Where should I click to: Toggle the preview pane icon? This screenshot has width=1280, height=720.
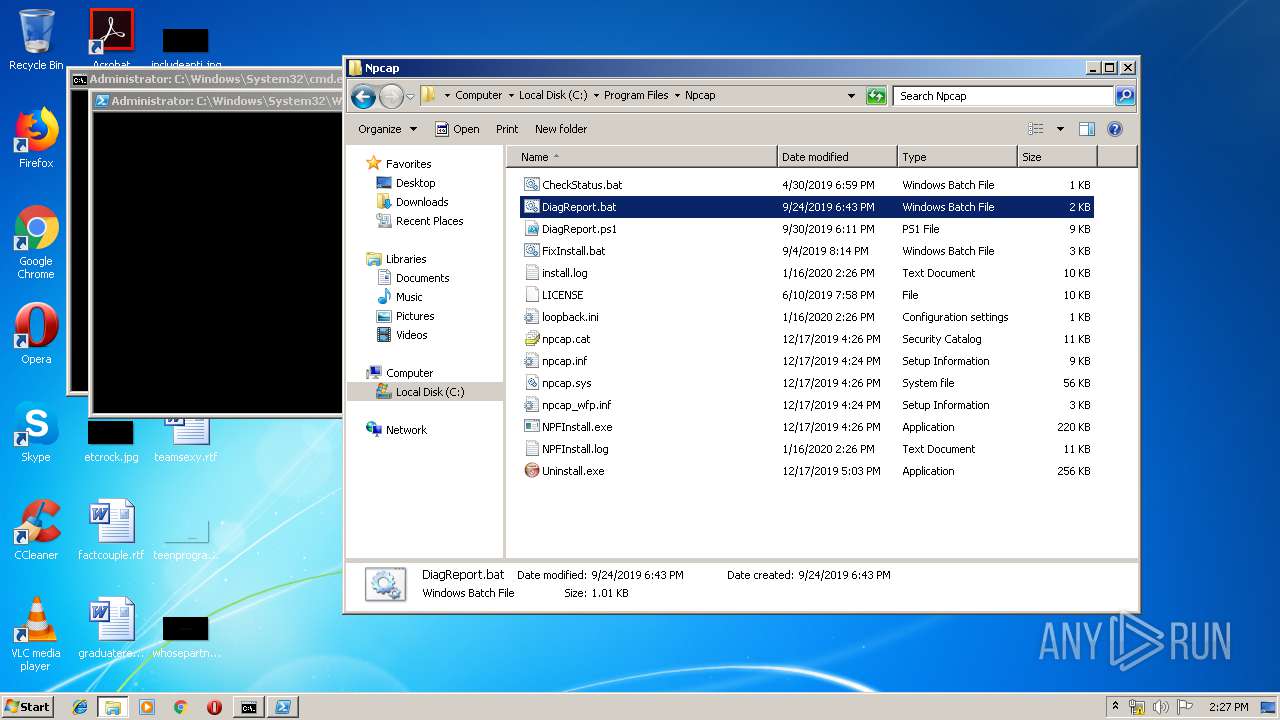tap(1087, 129)
